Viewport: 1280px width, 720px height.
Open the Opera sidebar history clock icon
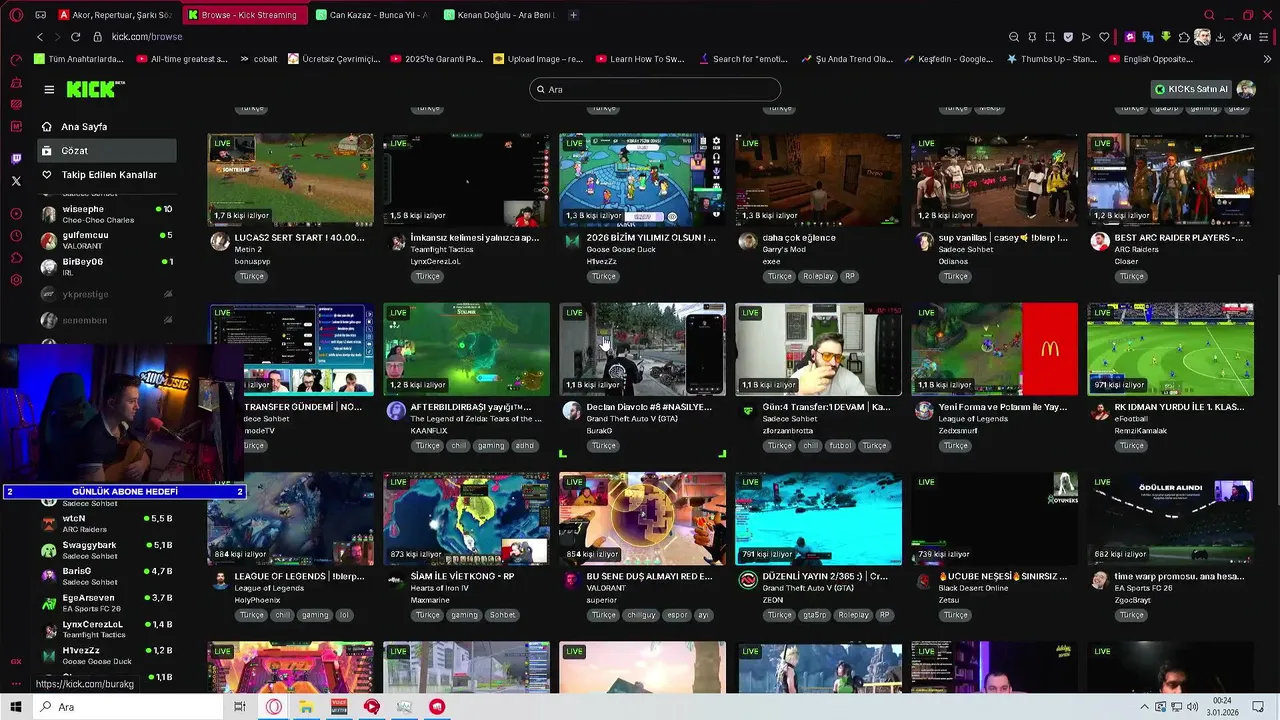pos(16,236)
